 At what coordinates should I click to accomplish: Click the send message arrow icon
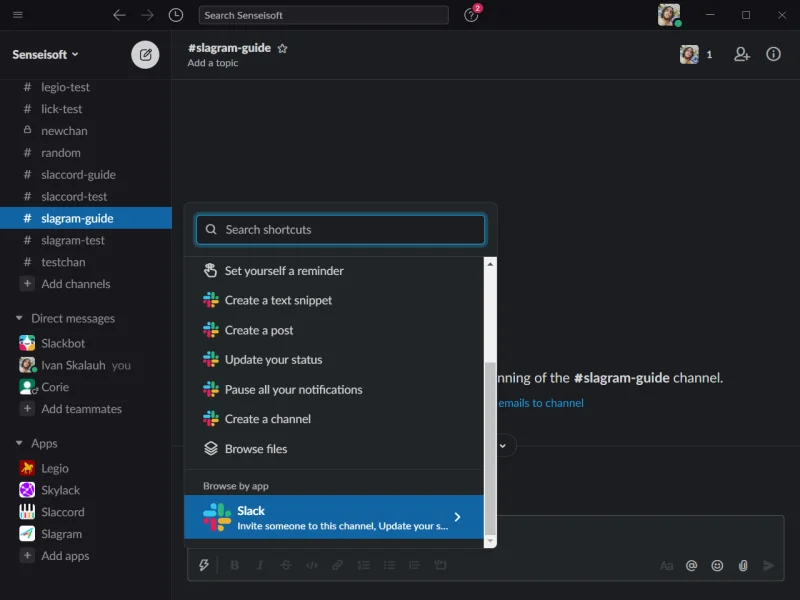pos(768,566)
